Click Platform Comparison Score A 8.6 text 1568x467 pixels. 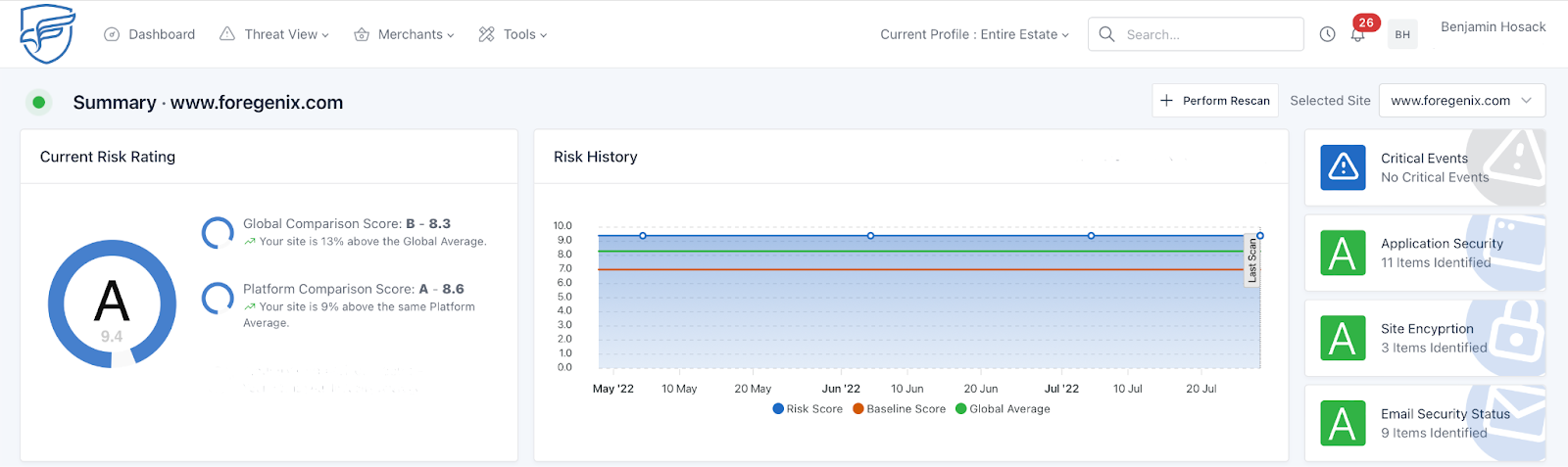(354, 289)
